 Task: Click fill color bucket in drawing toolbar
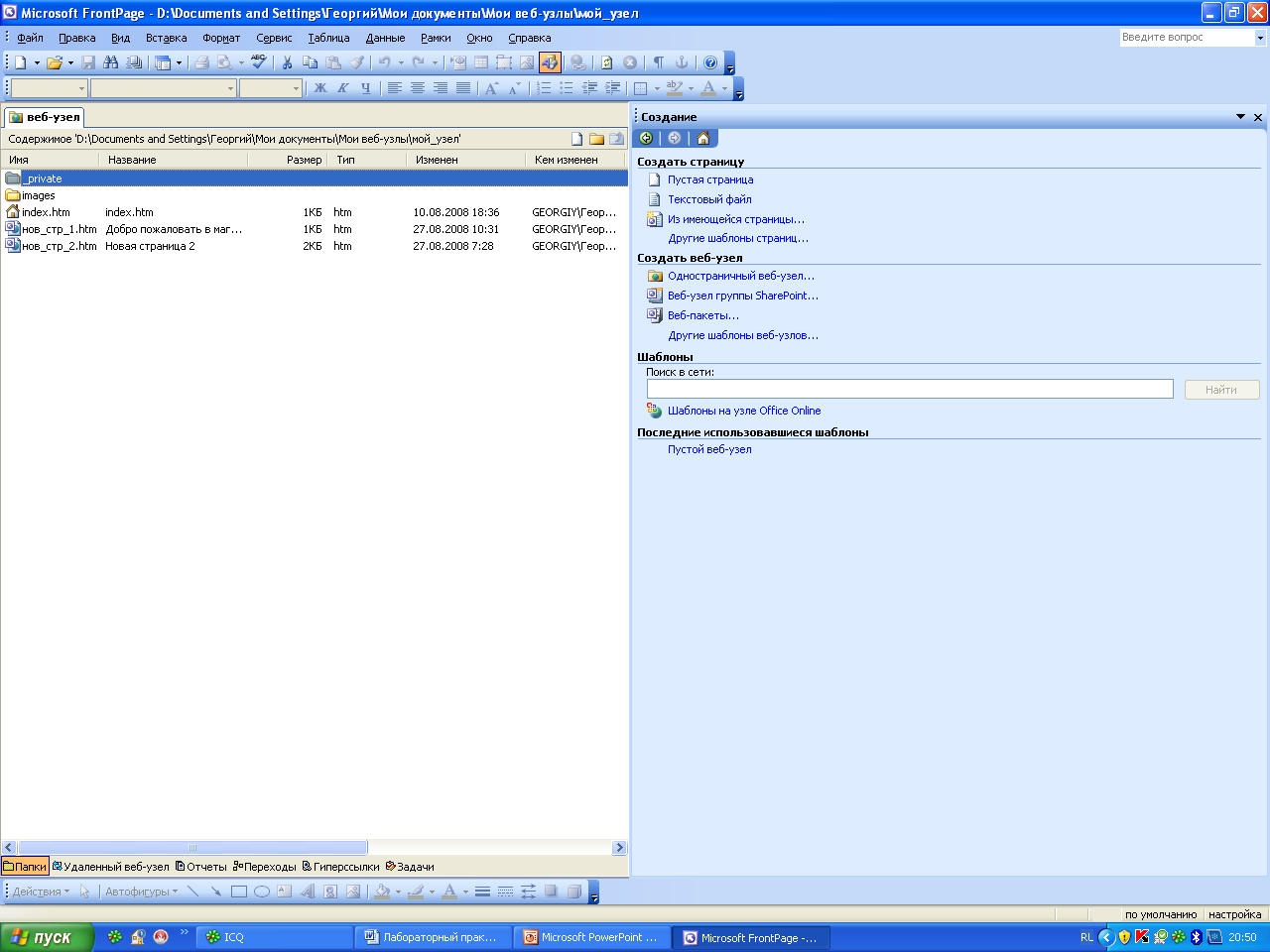(x=382, y=892)
